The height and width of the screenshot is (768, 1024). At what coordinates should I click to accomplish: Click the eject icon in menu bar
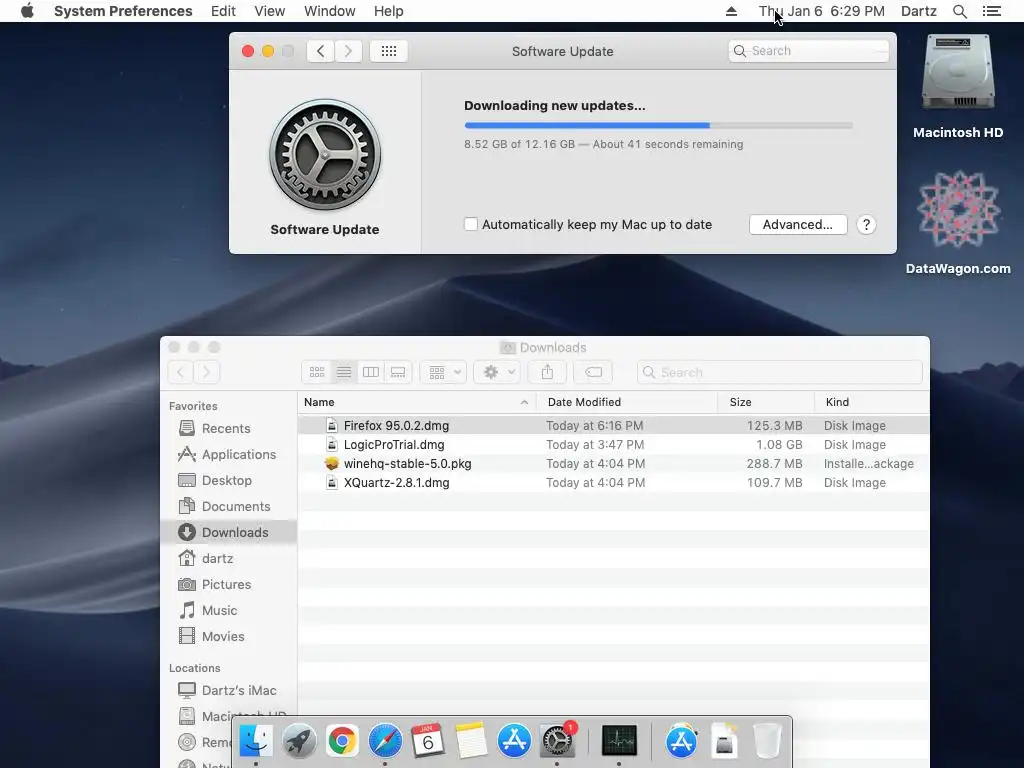(x=731, y=11)
